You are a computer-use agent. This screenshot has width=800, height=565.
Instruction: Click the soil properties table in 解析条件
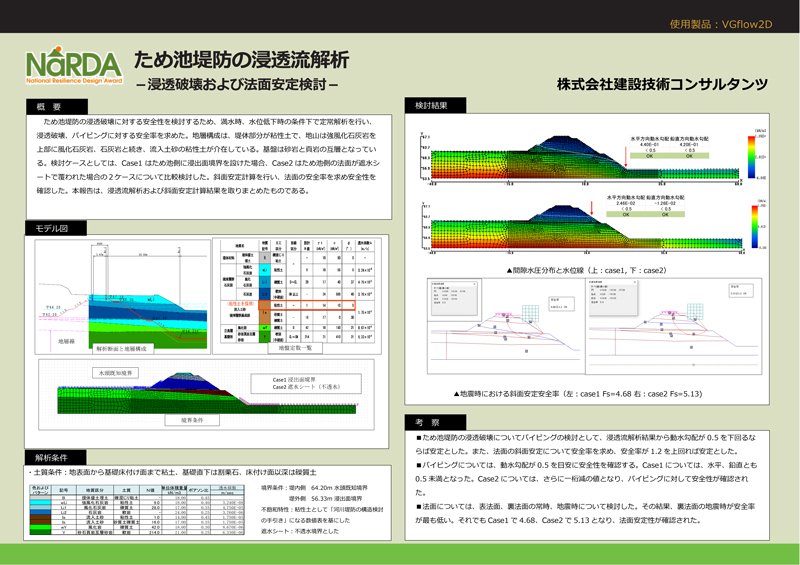(x=137, y=509)
